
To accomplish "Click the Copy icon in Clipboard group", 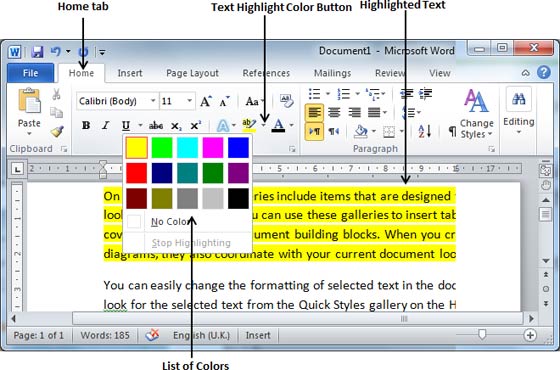I will coord(56,112).
